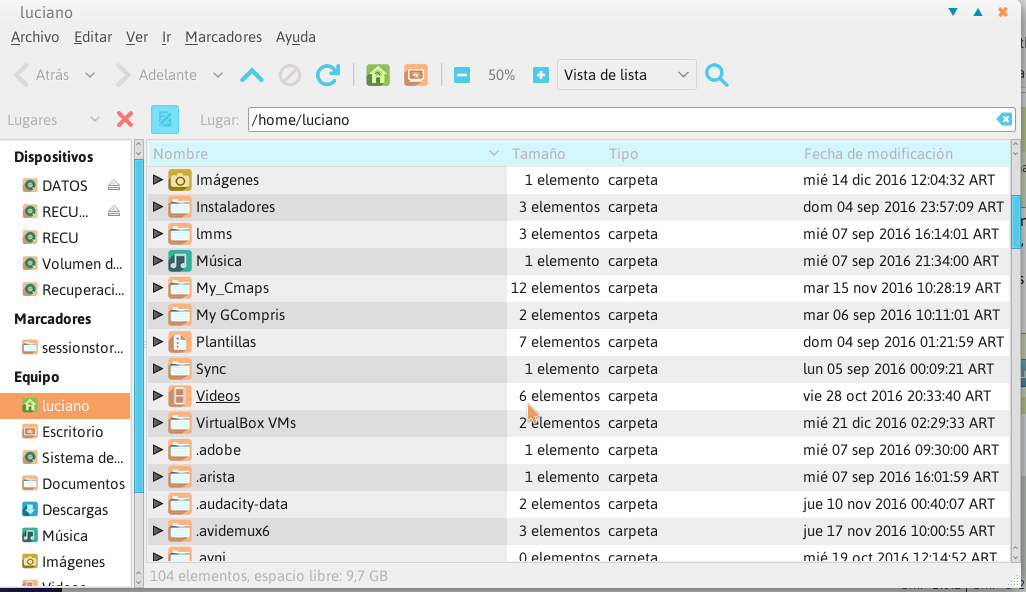Open the Ayuda menu
Image resolution: width=1026 pixels, height=592 pixels.
pos(296,37)
